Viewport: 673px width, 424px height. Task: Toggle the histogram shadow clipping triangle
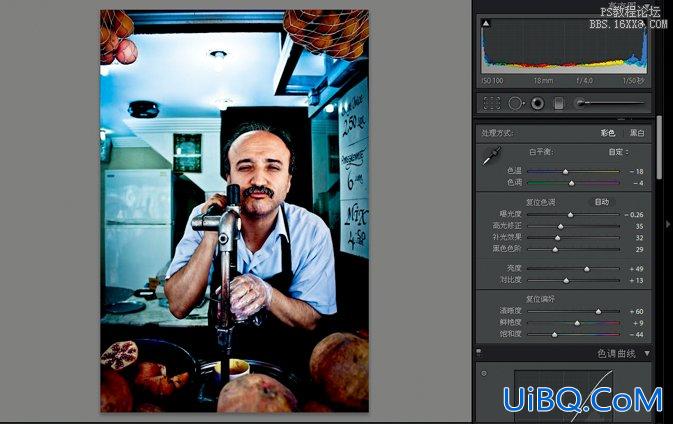[486, 23]
